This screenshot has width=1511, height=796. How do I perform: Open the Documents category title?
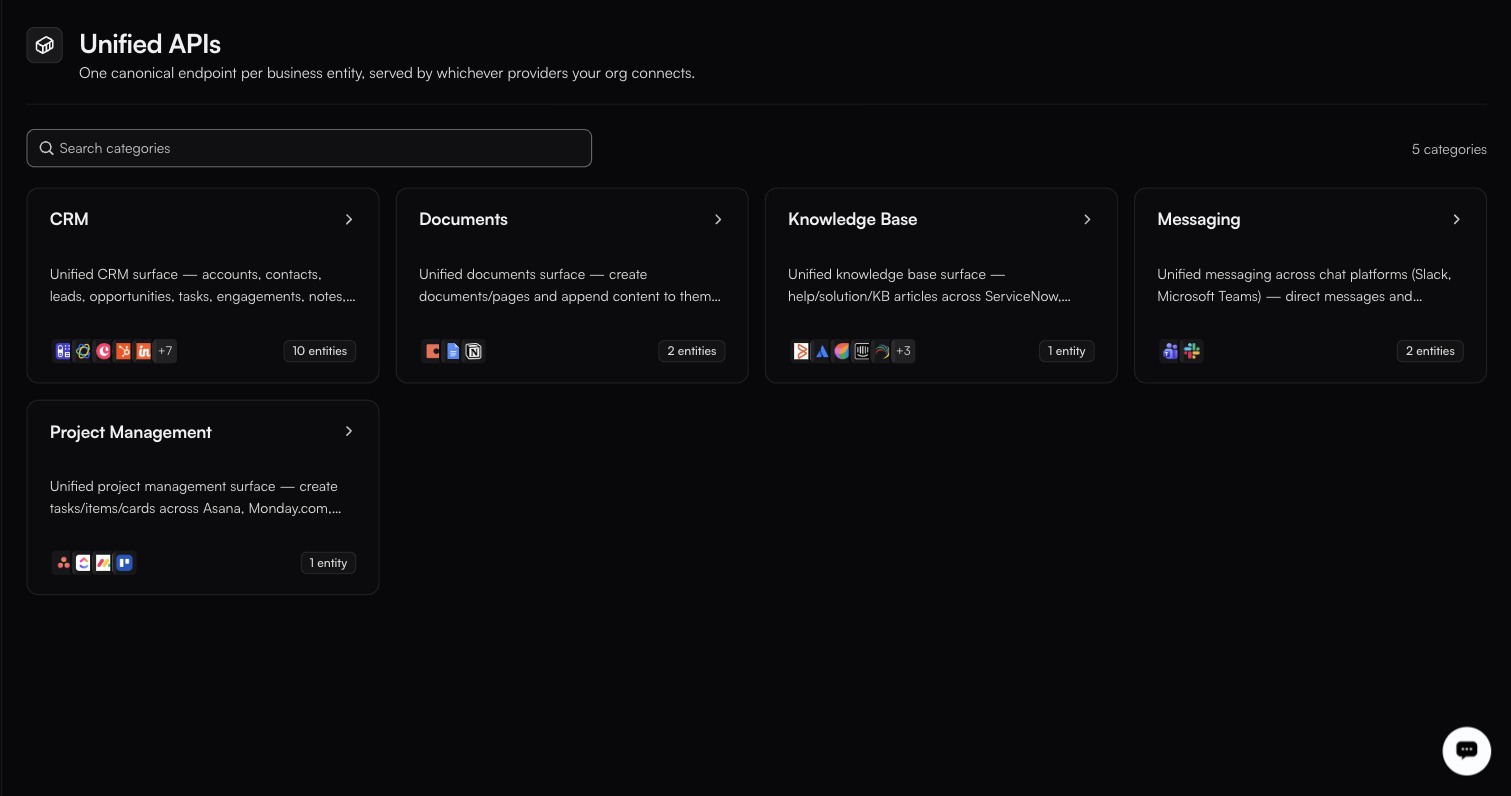463,219
